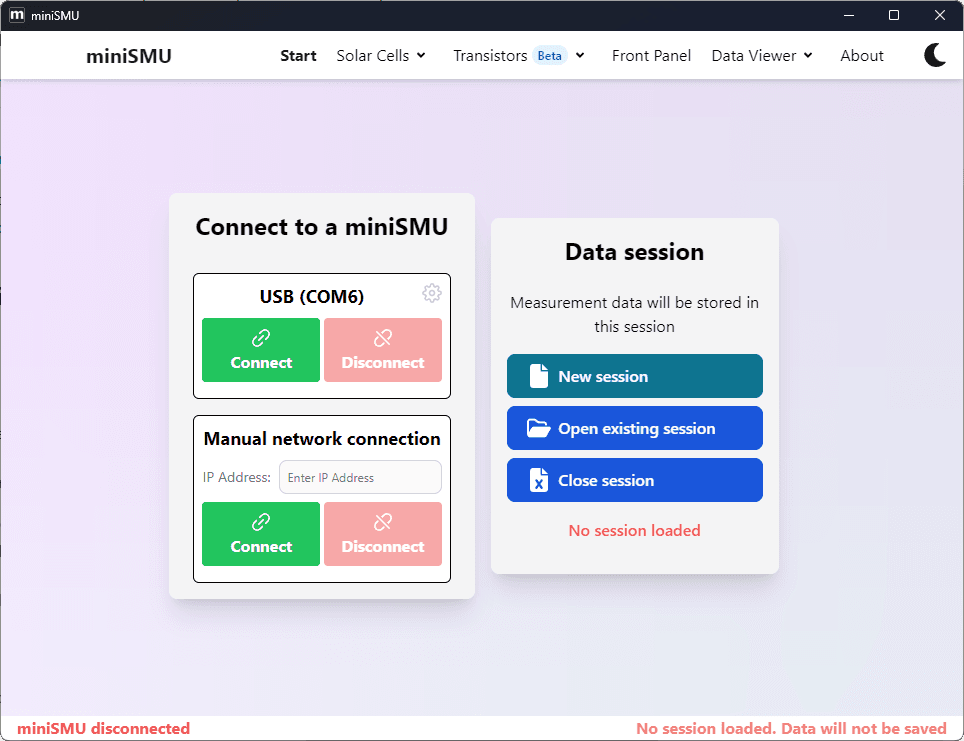This screenshot has width=964, height=741.
Task: Select the Start menu item
Action: click(298, 56)
